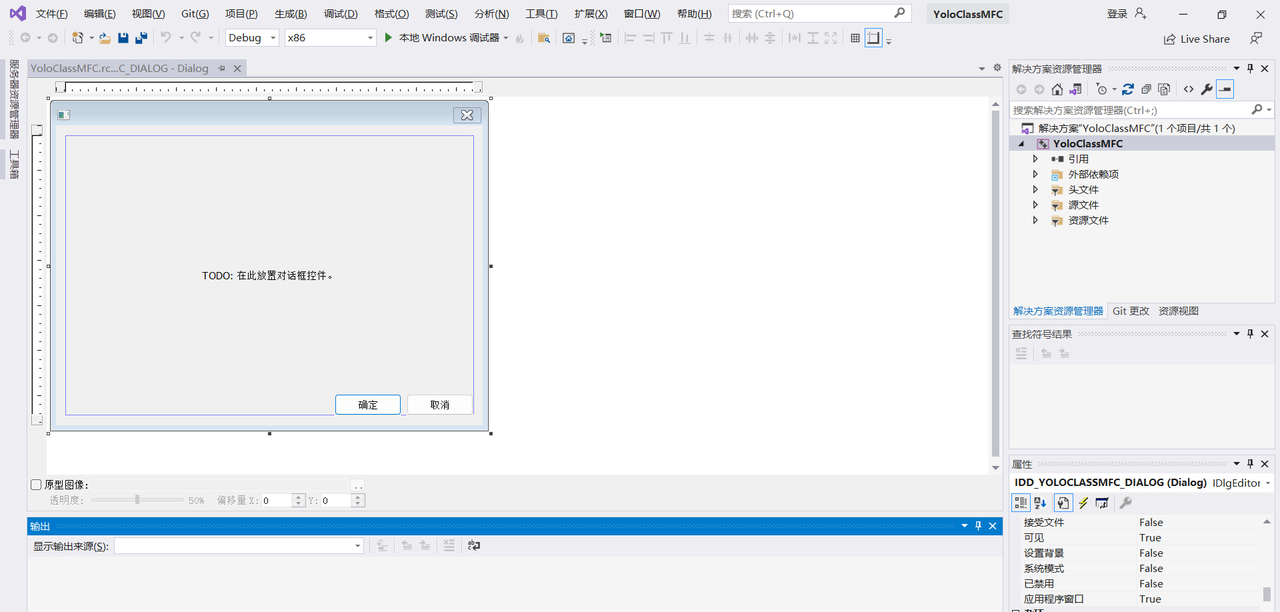
Task: Open the x86 platform dropdown
Action: point(330,38)
